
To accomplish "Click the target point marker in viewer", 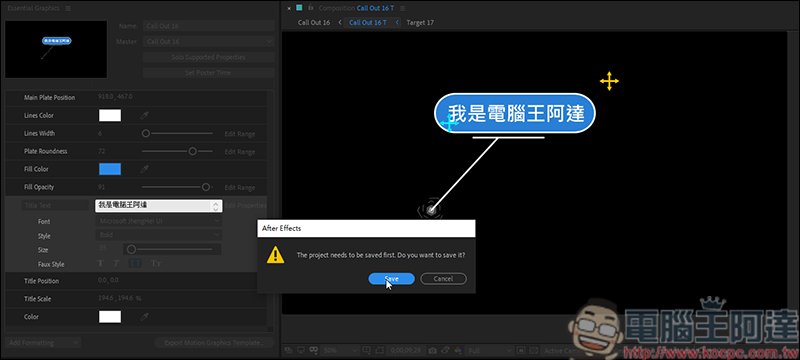I will pyautogui.click(x=431, y=209).
